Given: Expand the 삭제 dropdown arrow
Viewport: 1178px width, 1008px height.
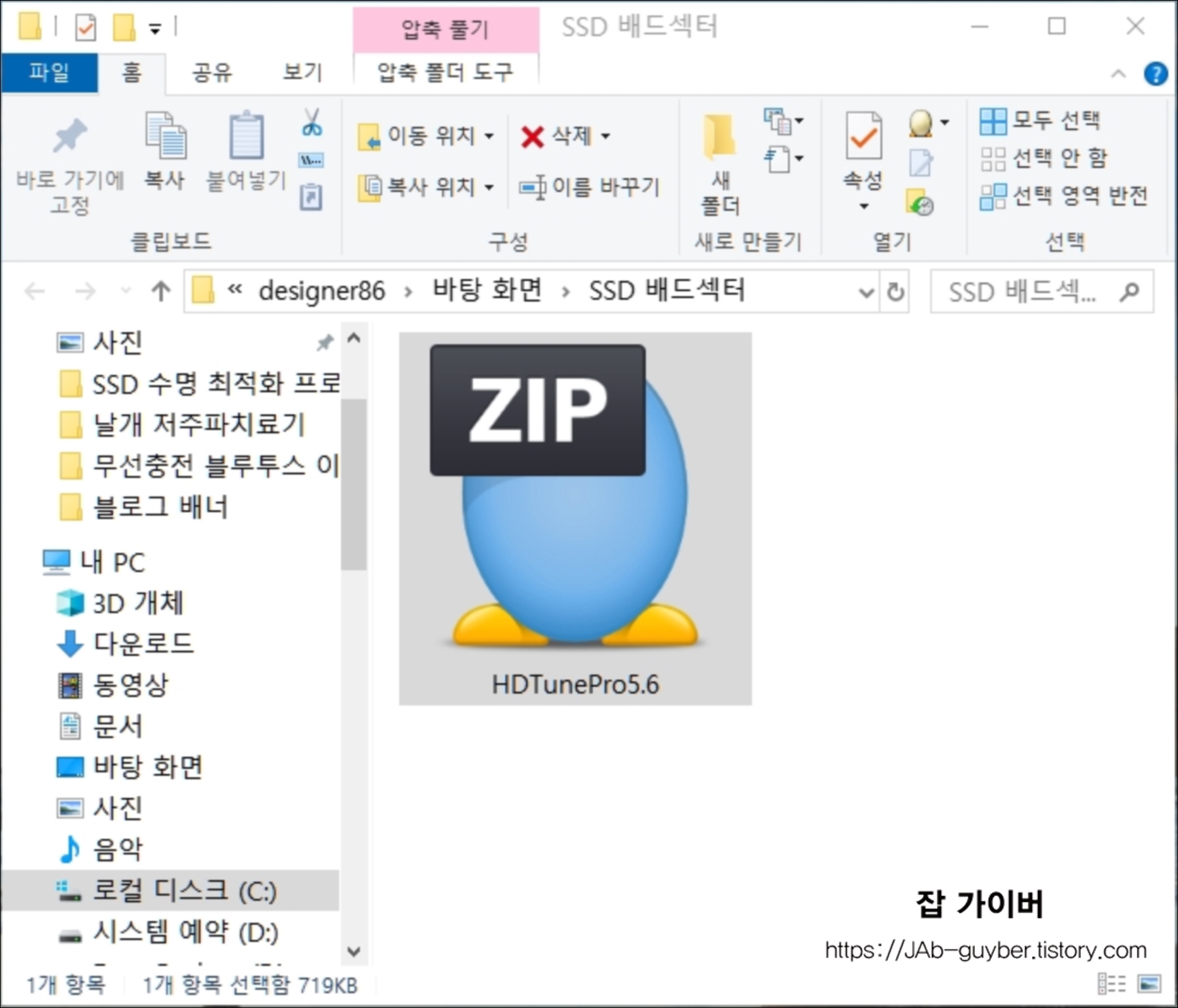Looking at the screenshot, I should [x=606, y=136].
